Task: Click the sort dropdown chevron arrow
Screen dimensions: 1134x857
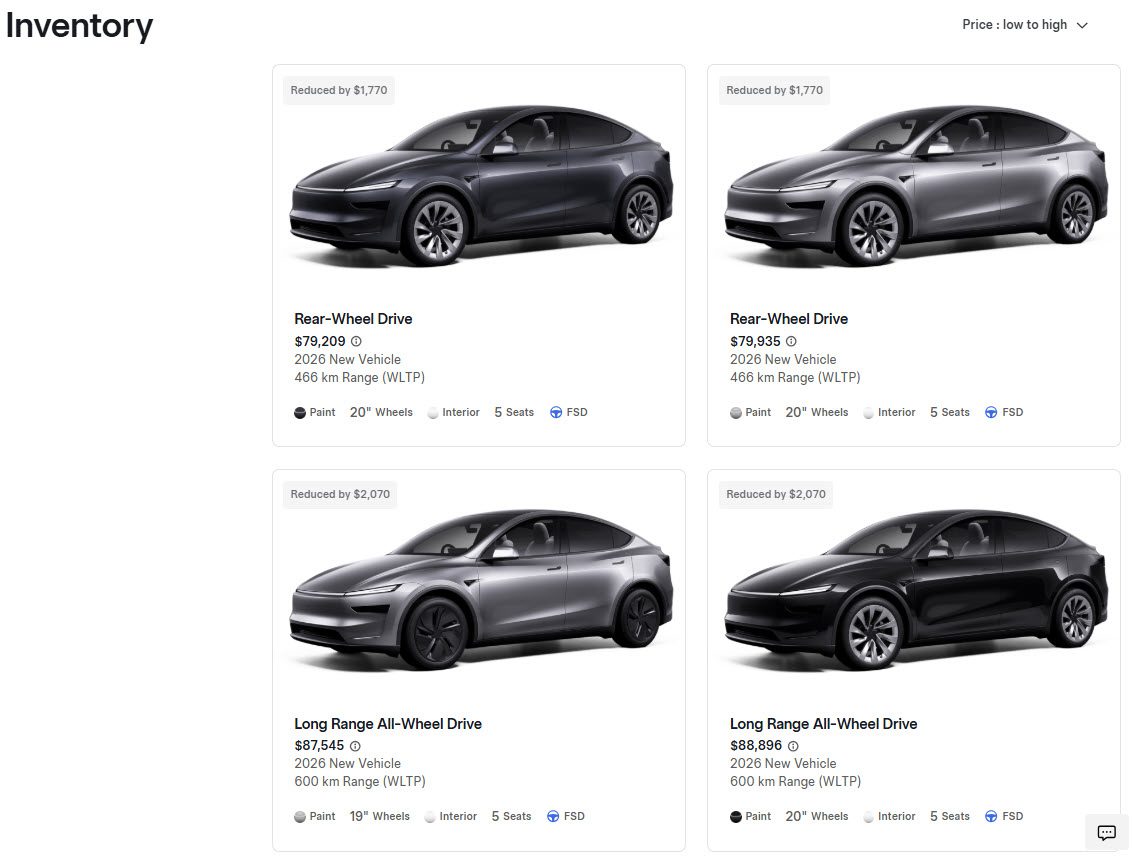Action: coord(1082,25)
